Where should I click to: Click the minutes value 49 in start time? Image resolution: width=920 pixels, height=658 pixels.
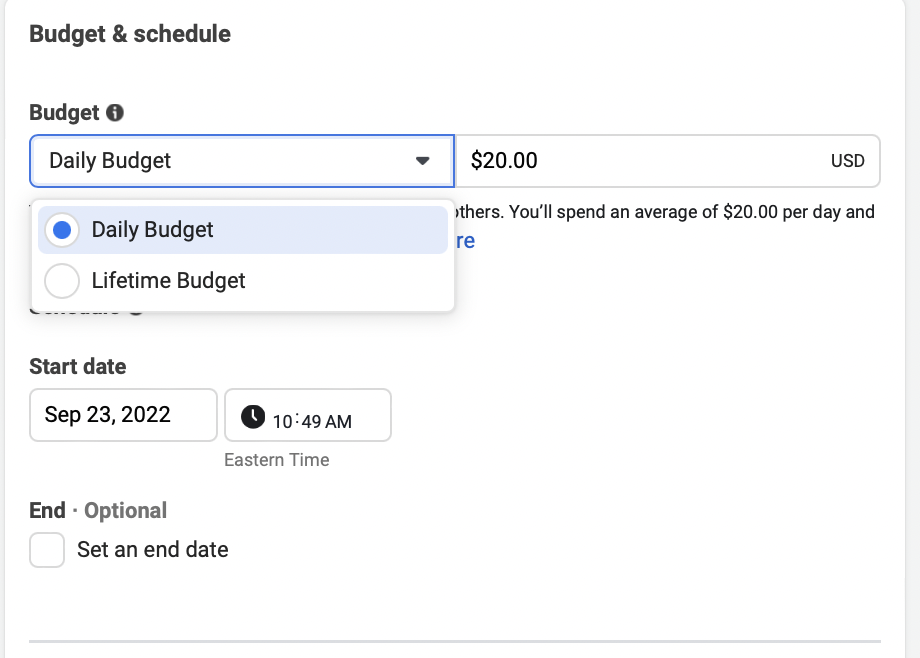point(312,421)
